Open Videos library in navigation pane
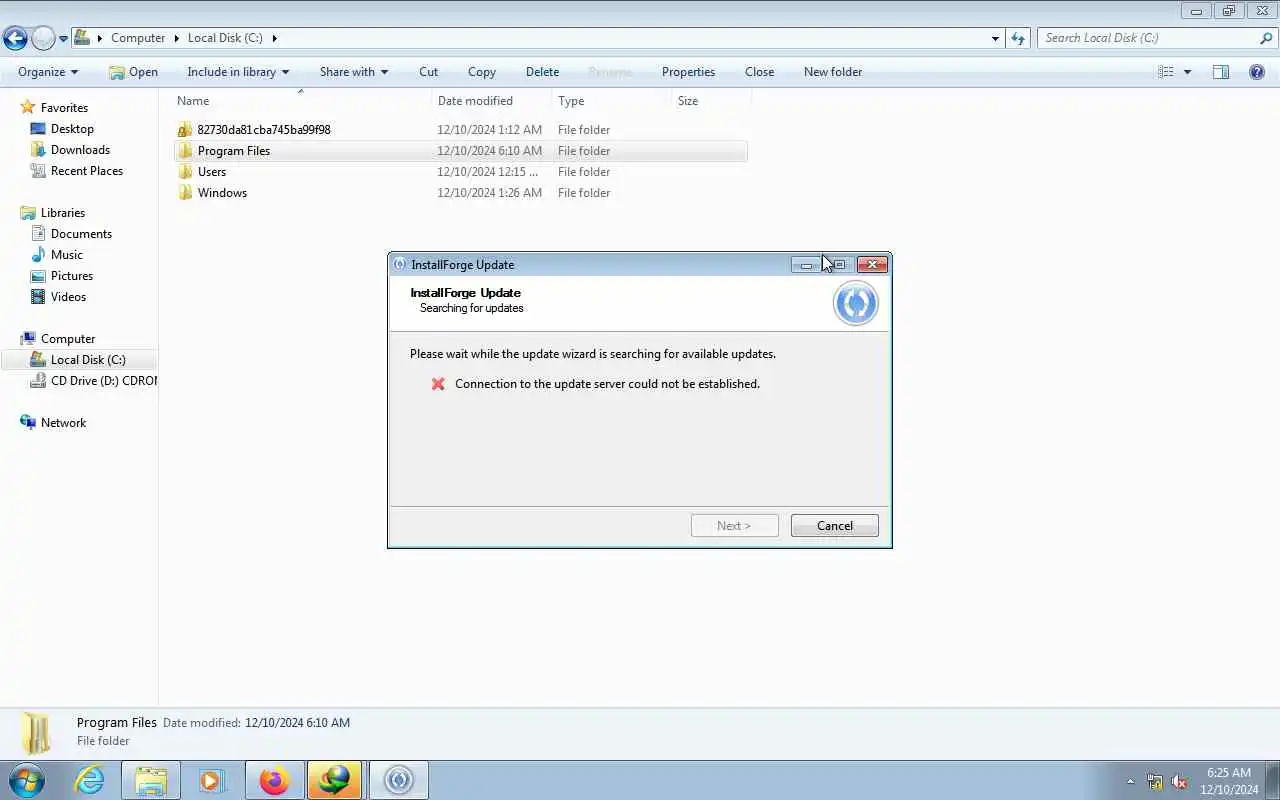This screenshot has width=1280, height=800. pyautogui.click(x=68, y=297)
